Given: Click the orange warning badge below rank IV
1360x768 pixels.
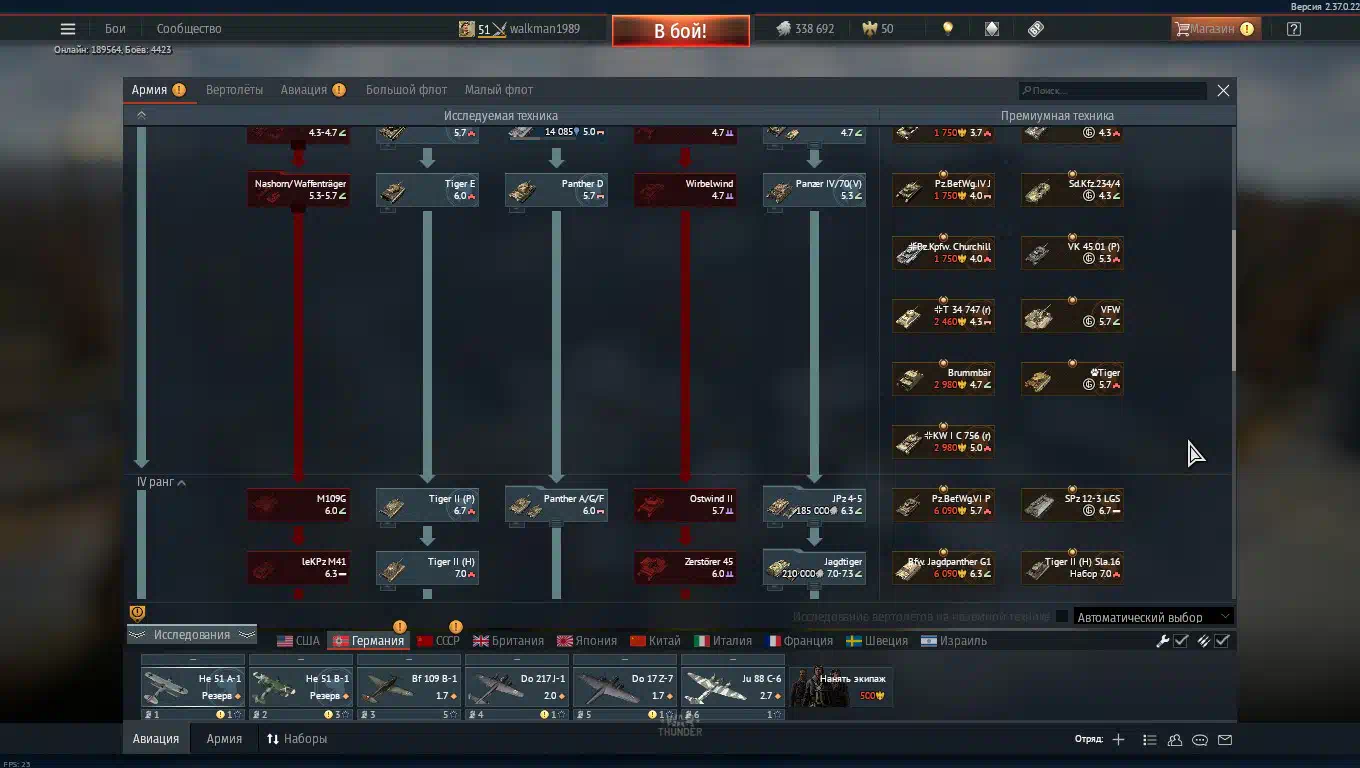Looking at the screenshot, I should coord(138,613).
